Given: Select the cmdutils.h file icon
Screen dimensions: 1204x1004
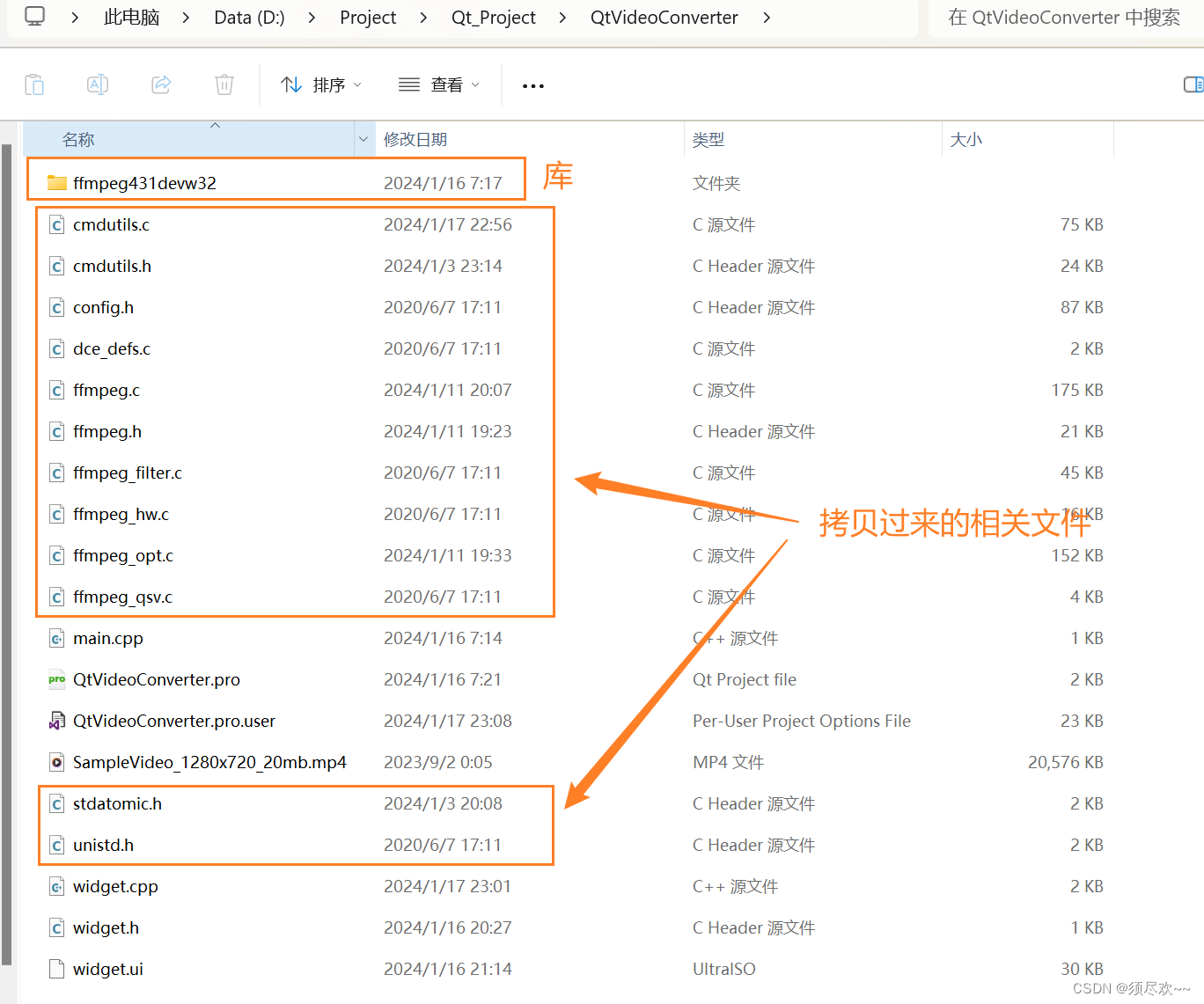Looking at the screenshot, I should point(57,266).
